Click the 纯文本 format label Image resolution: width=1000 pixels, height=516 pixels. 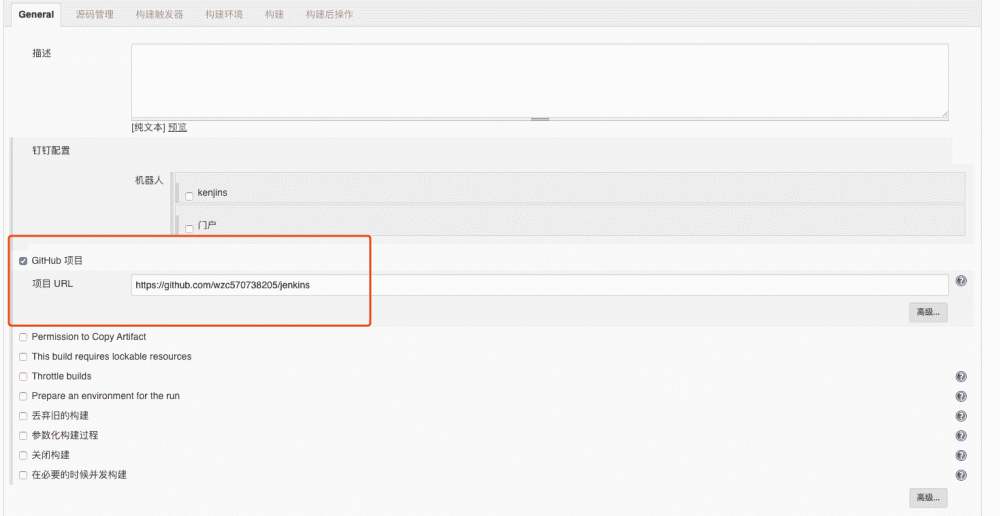(x=149, y=127)
